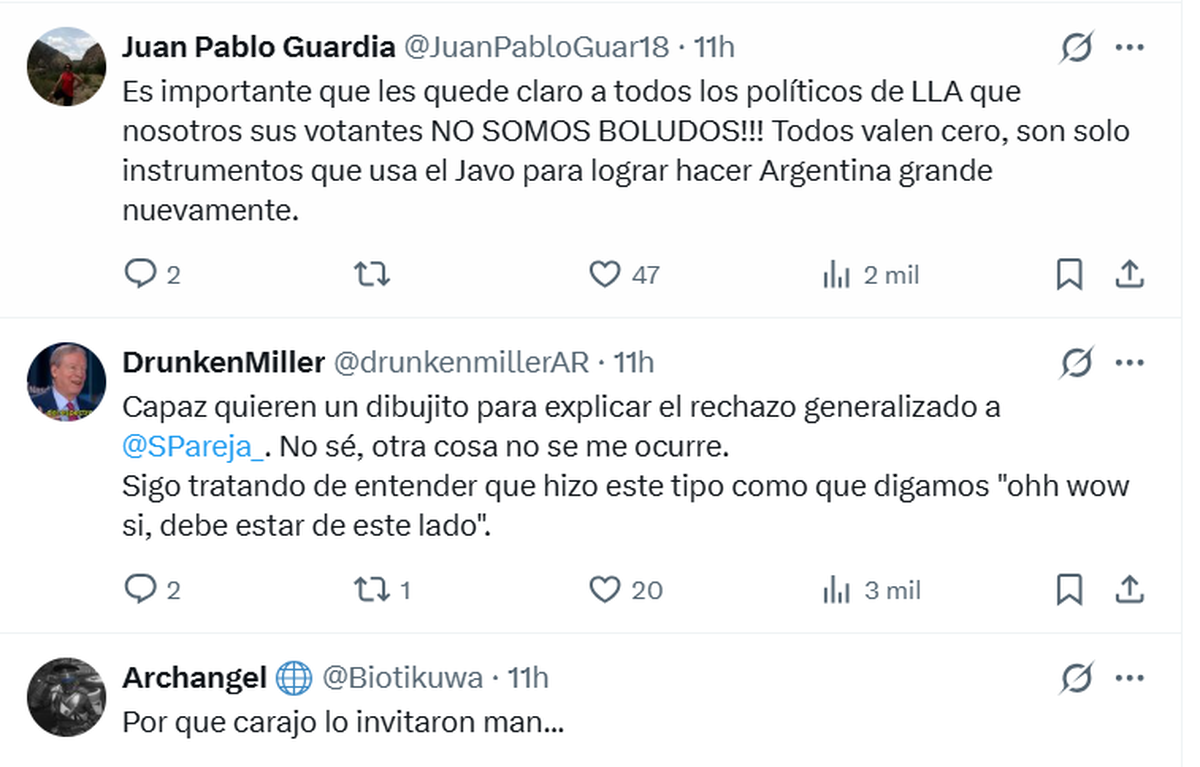Open the @drunkenmillerAR profile handle
1200x767 pixels.
click(460, 363)
